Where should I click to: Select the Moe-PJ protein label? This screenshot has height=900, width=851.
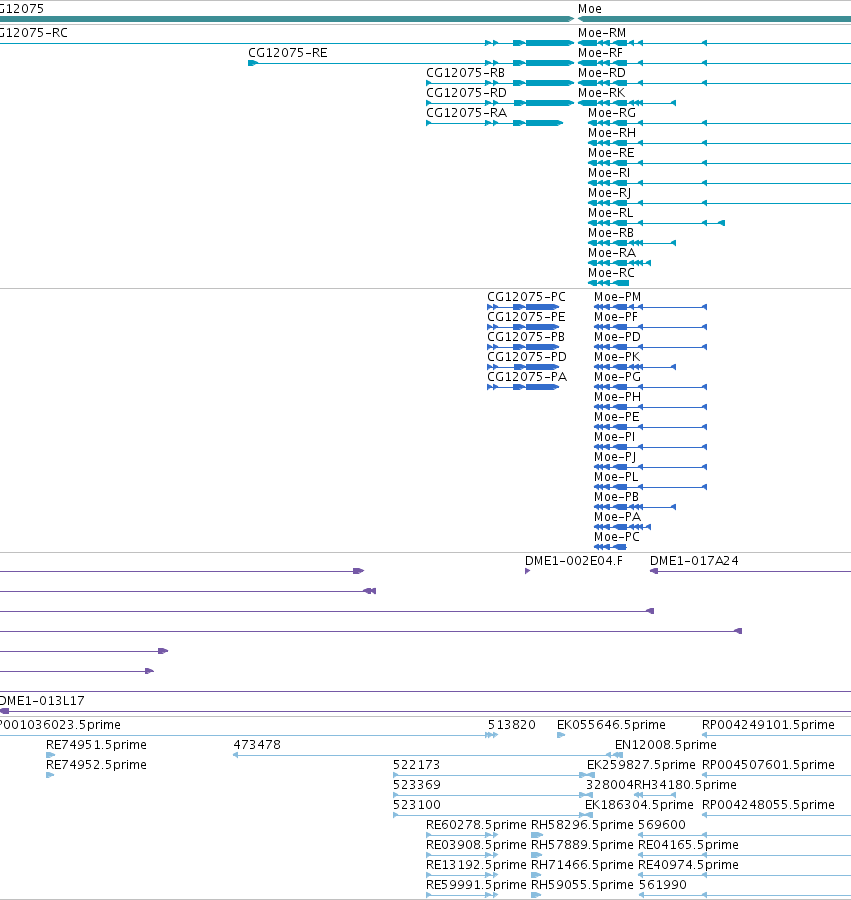615,458
